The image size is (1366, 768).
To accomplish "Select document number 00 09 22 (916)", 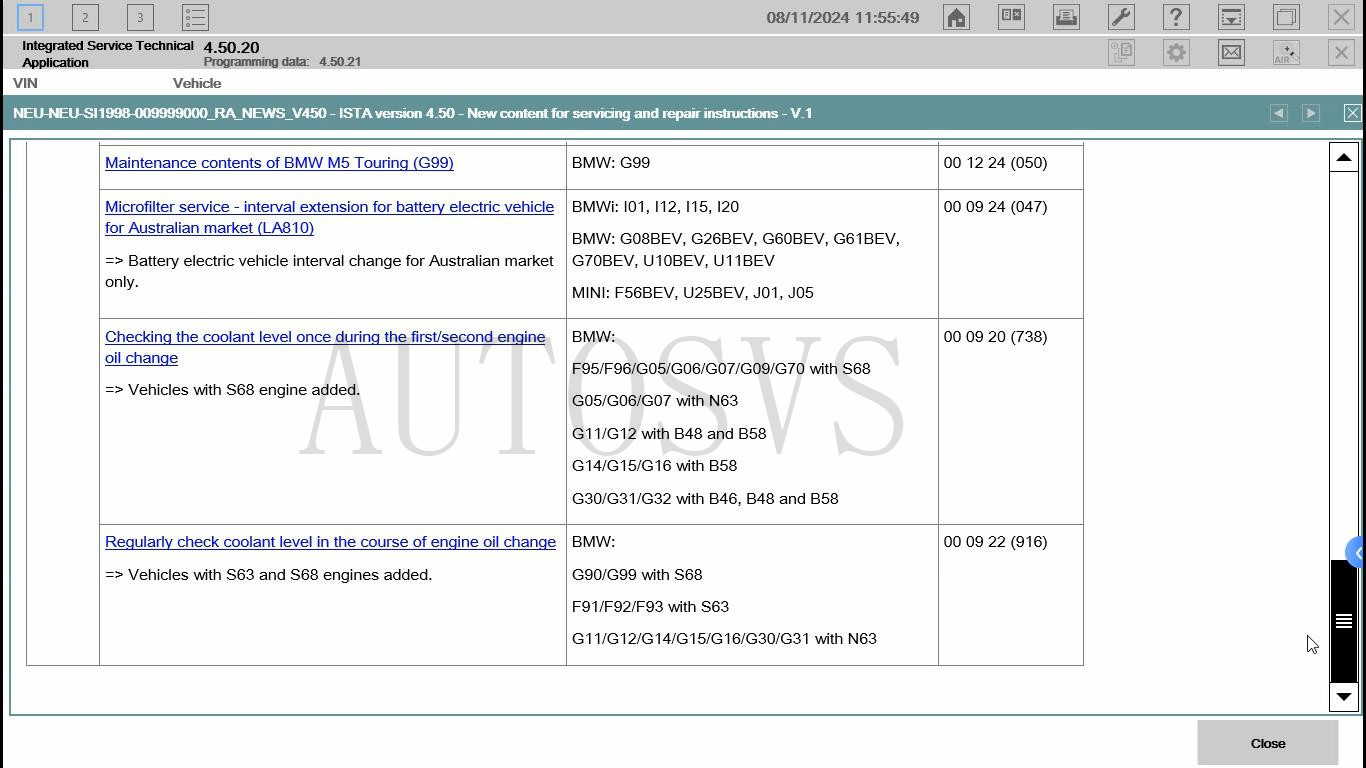I will 995,542.
